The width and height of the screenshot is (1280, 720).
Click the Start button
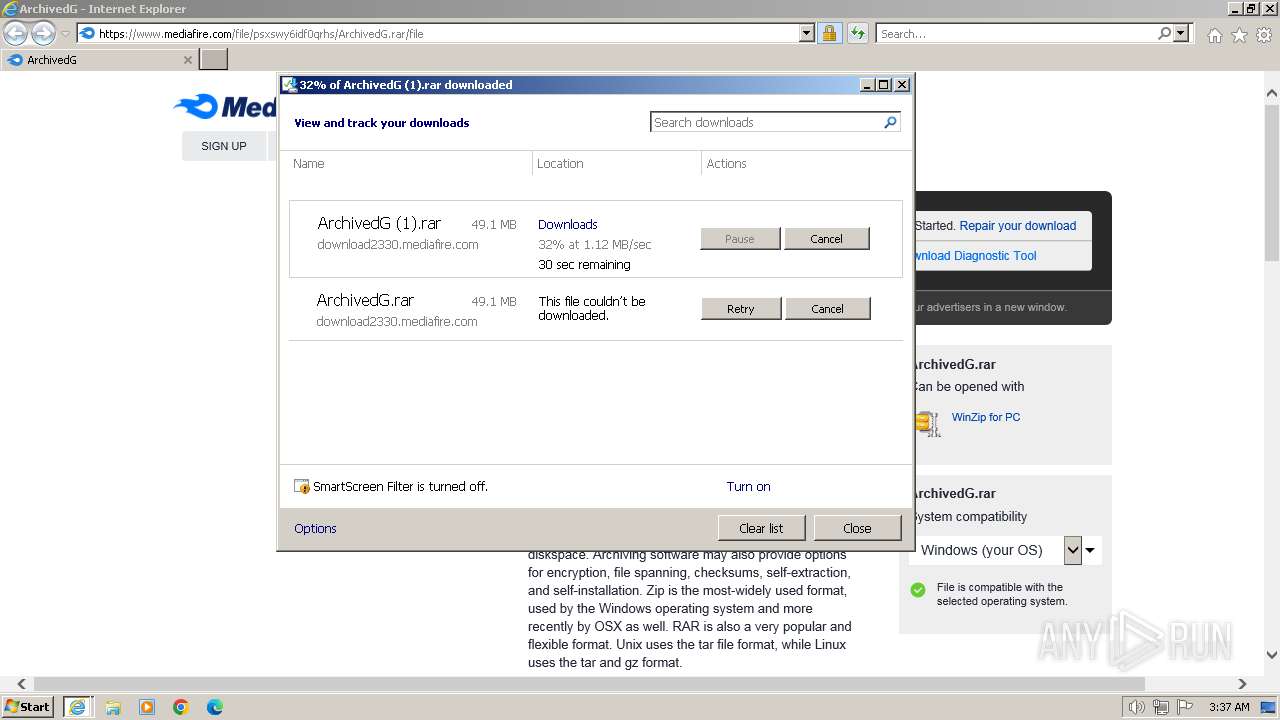tap(28, 707)
